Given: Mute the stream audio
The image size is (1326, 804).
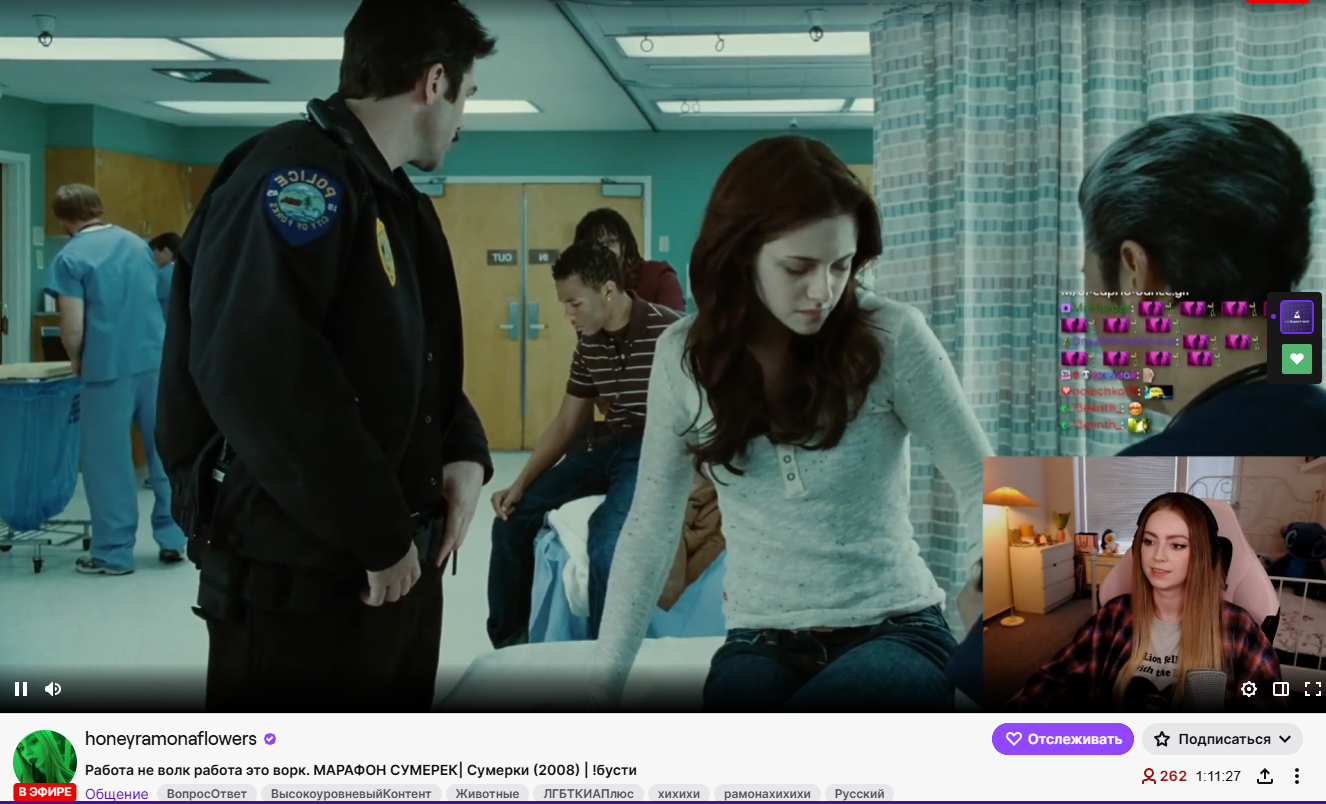Looking at the screenshot, I should [x=53, y=689].
